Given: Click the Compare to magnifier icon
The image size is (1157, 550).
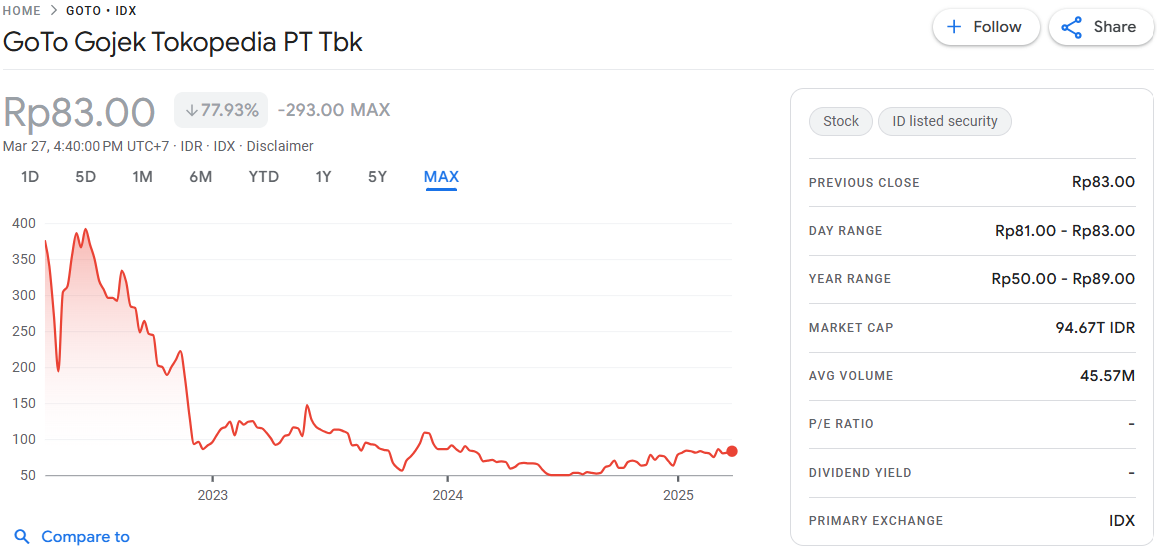Looking at the screenshot, I should (x=22, y=537).
